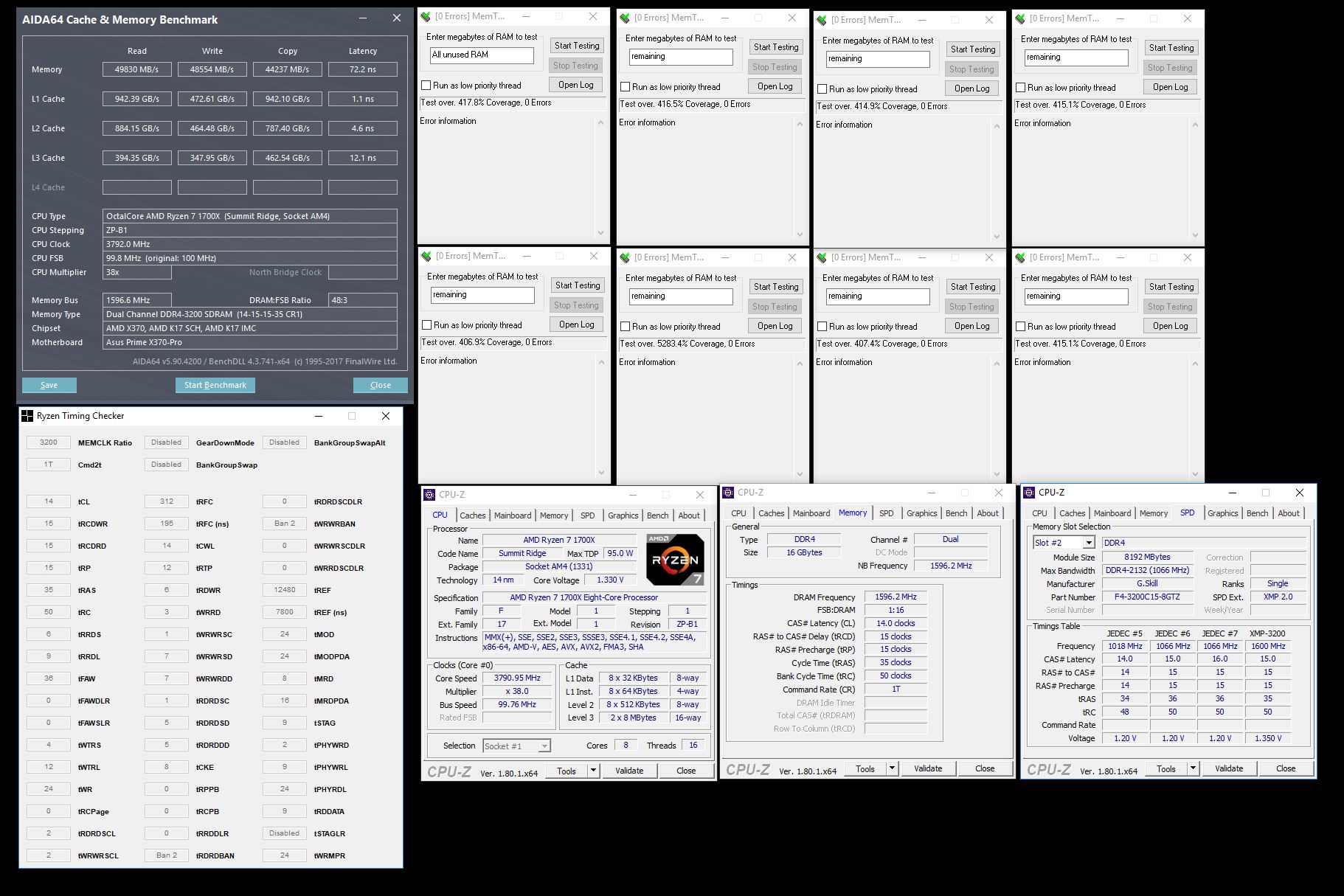Click Validate in CPU-Z SPD window

pyautogui.click(x=1229, y=769)
